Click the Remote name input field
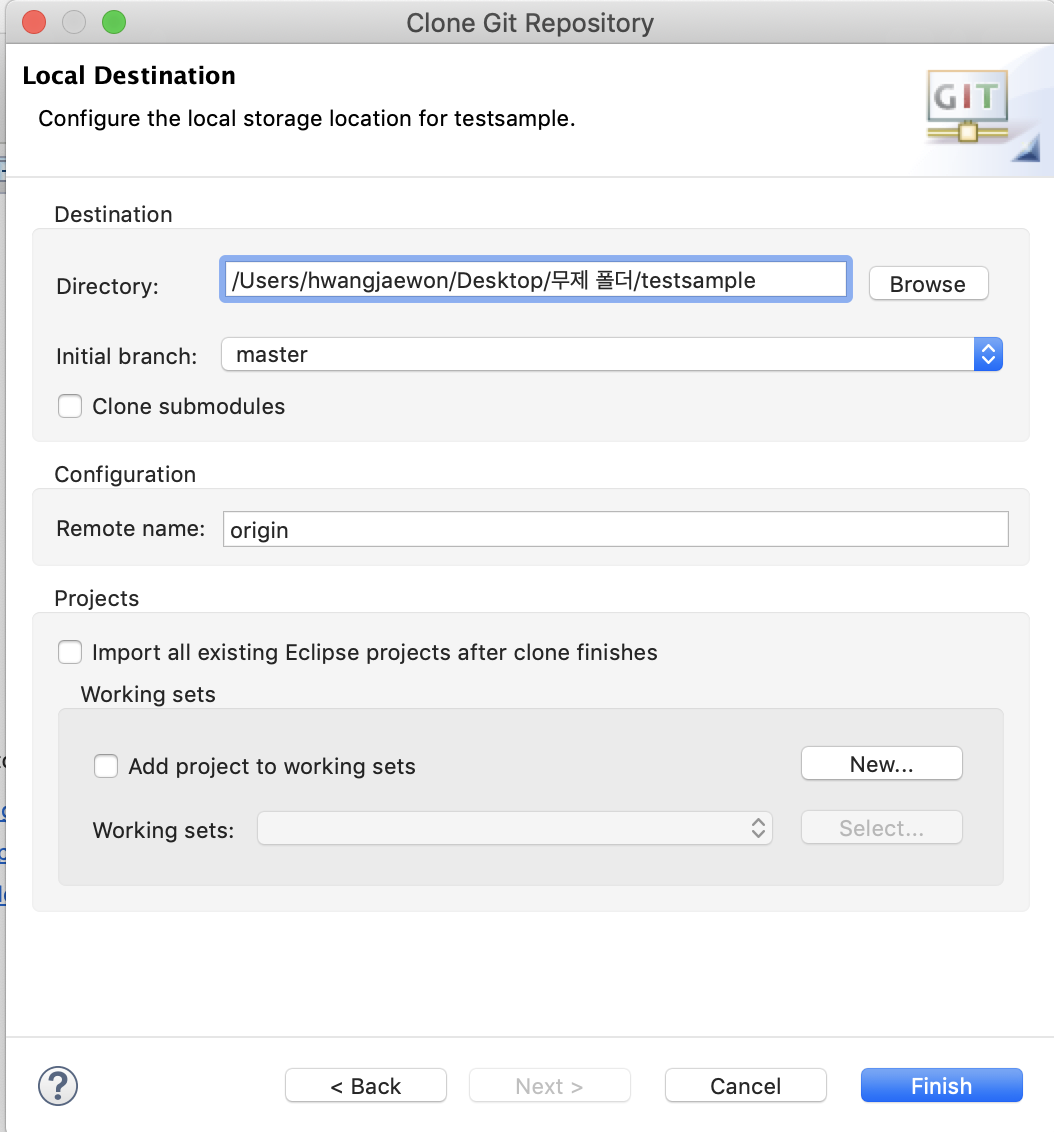 pos(615,529)
